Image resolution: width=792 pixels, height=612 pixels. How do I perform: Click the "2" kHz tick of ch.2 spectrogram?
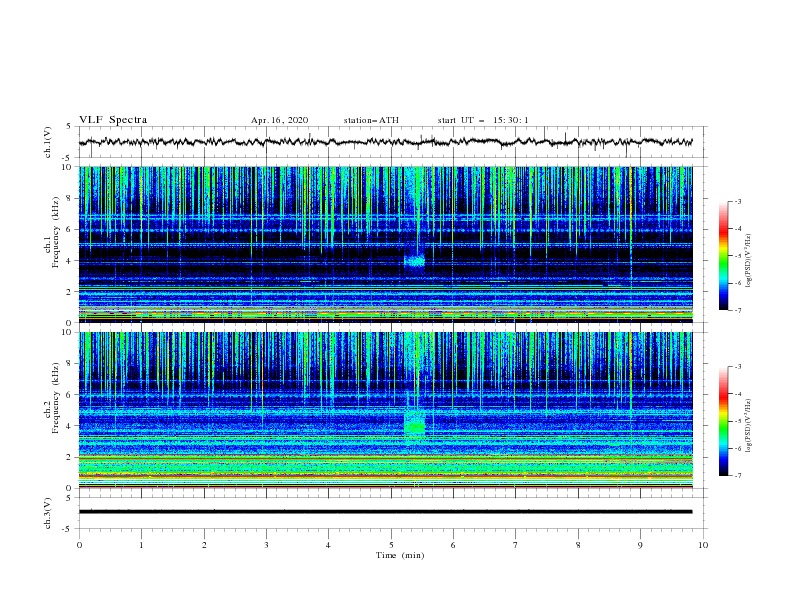click(x=70, y=457)
